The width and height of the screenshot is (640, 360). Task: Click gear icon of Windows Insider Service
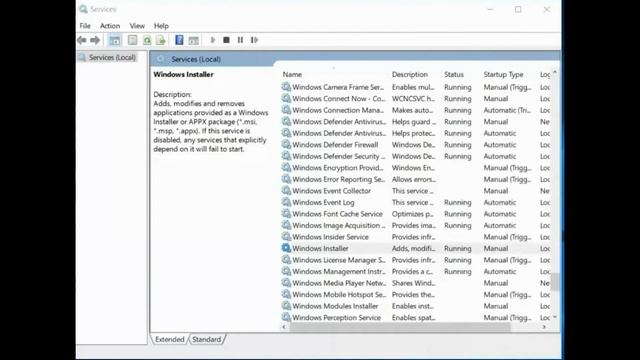286,237
